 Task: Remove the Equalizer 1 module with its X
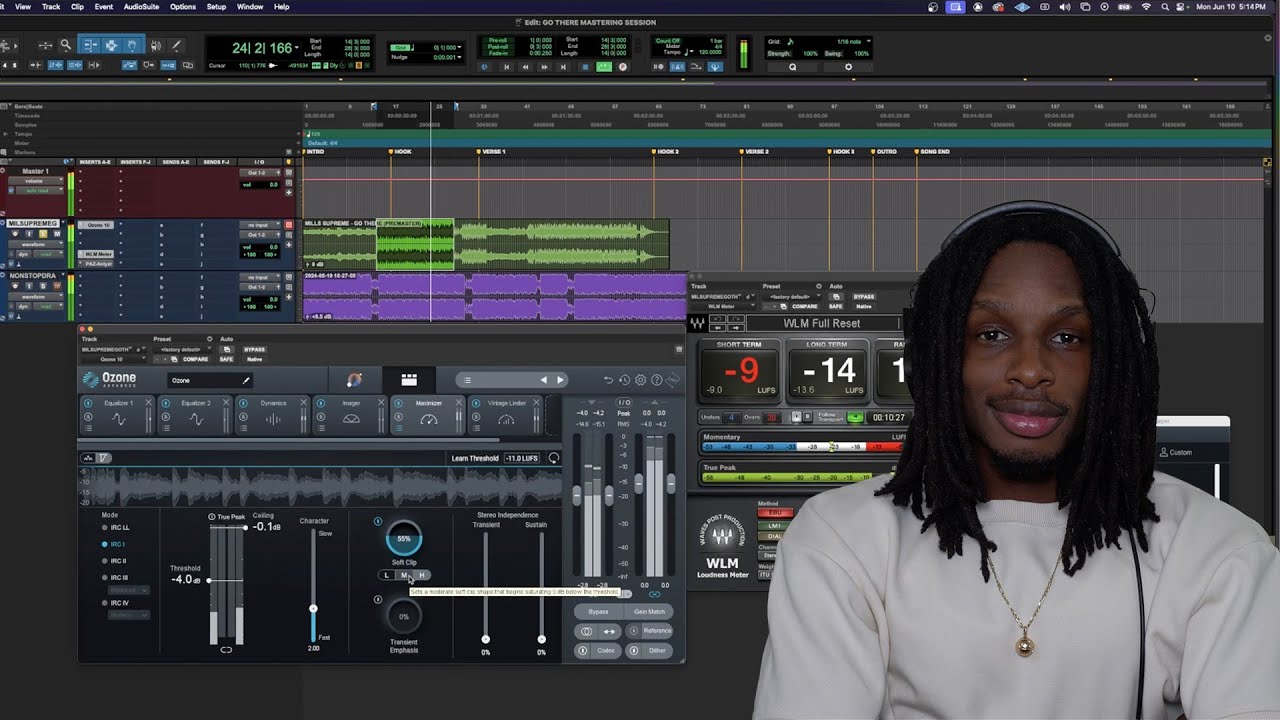click(x=149, y=403)
